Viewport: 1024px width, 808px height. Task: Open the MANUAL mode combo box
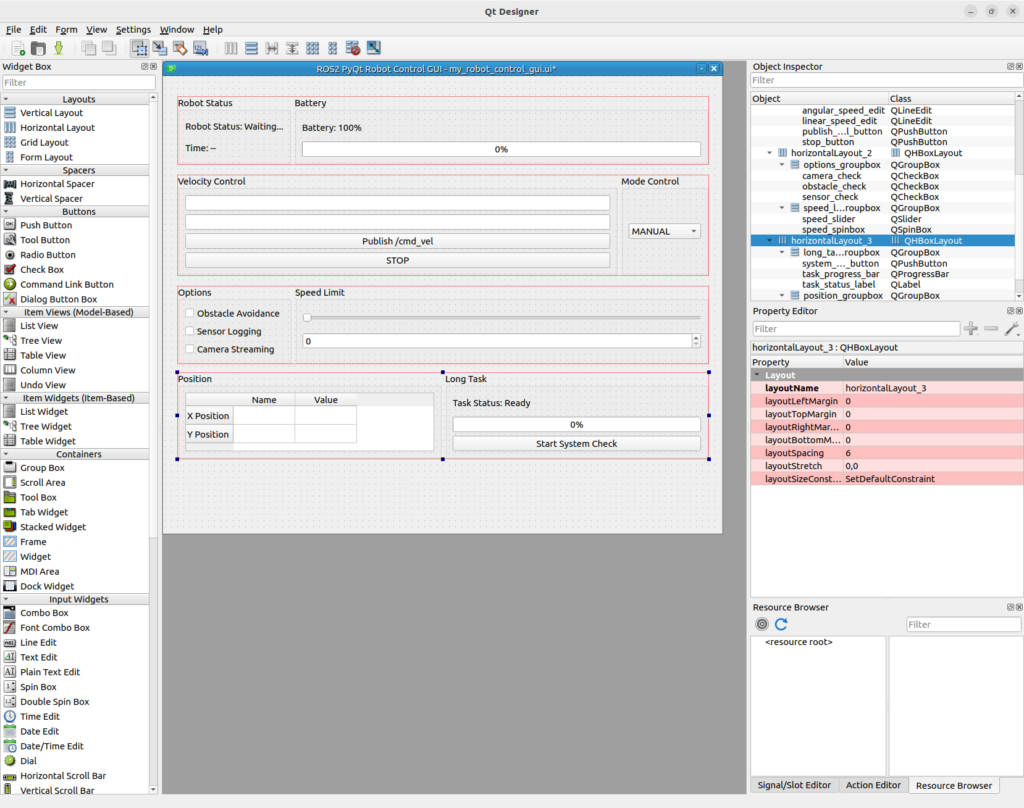(x=664, y=231)
